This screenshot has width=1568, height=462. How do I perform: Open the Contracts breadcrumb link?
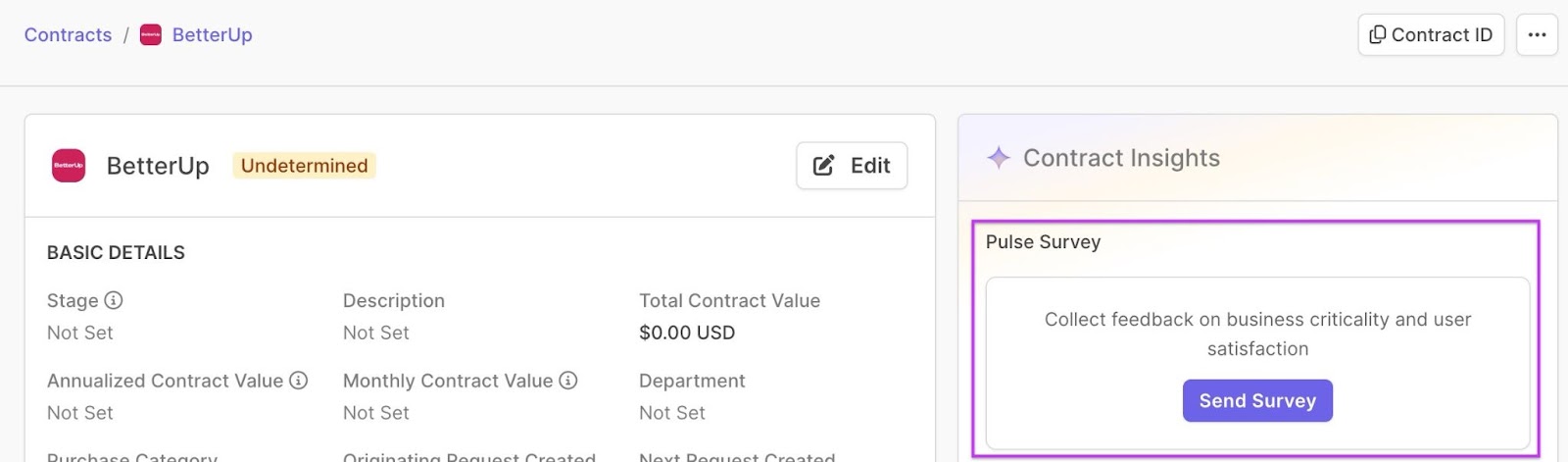68,35
